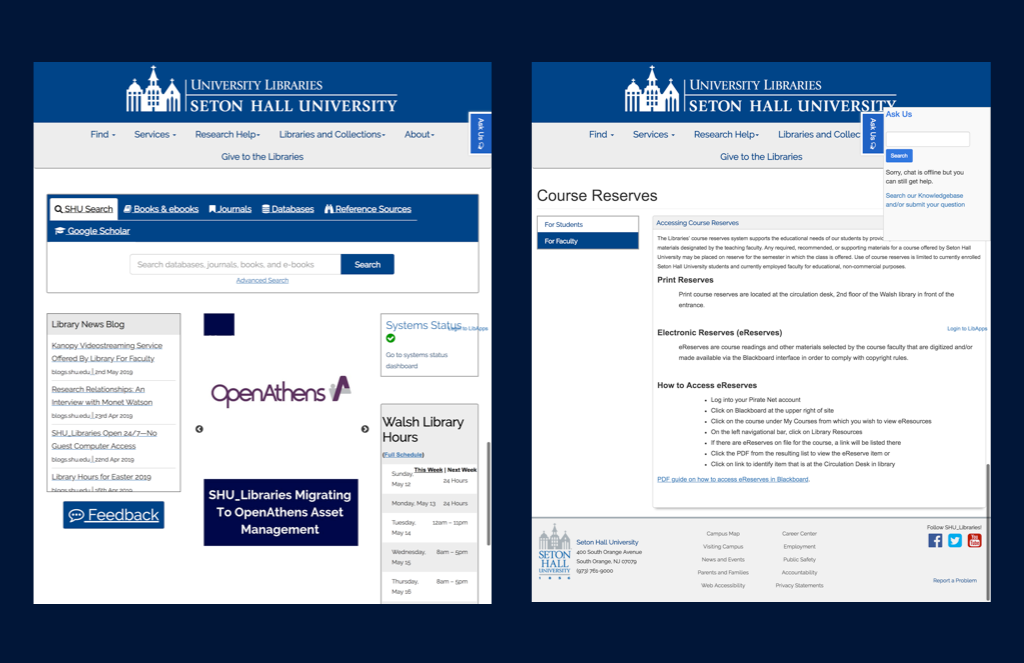Switch to the Books & ebooks tab

(x=161, y=209)
